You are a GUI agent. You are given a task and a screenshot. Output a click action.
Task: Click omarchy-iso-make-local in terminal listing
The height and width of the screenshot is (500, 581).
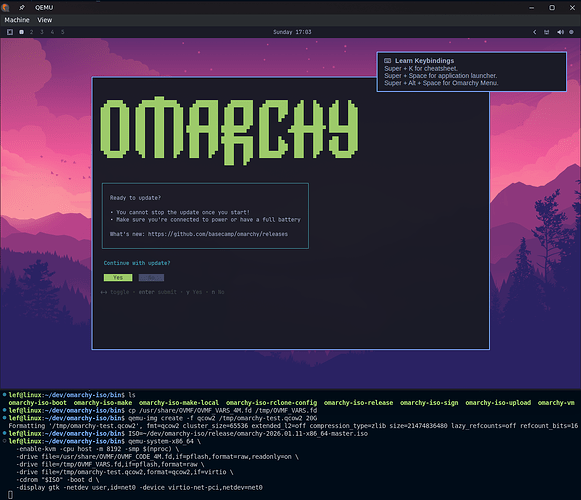[179, 403]
